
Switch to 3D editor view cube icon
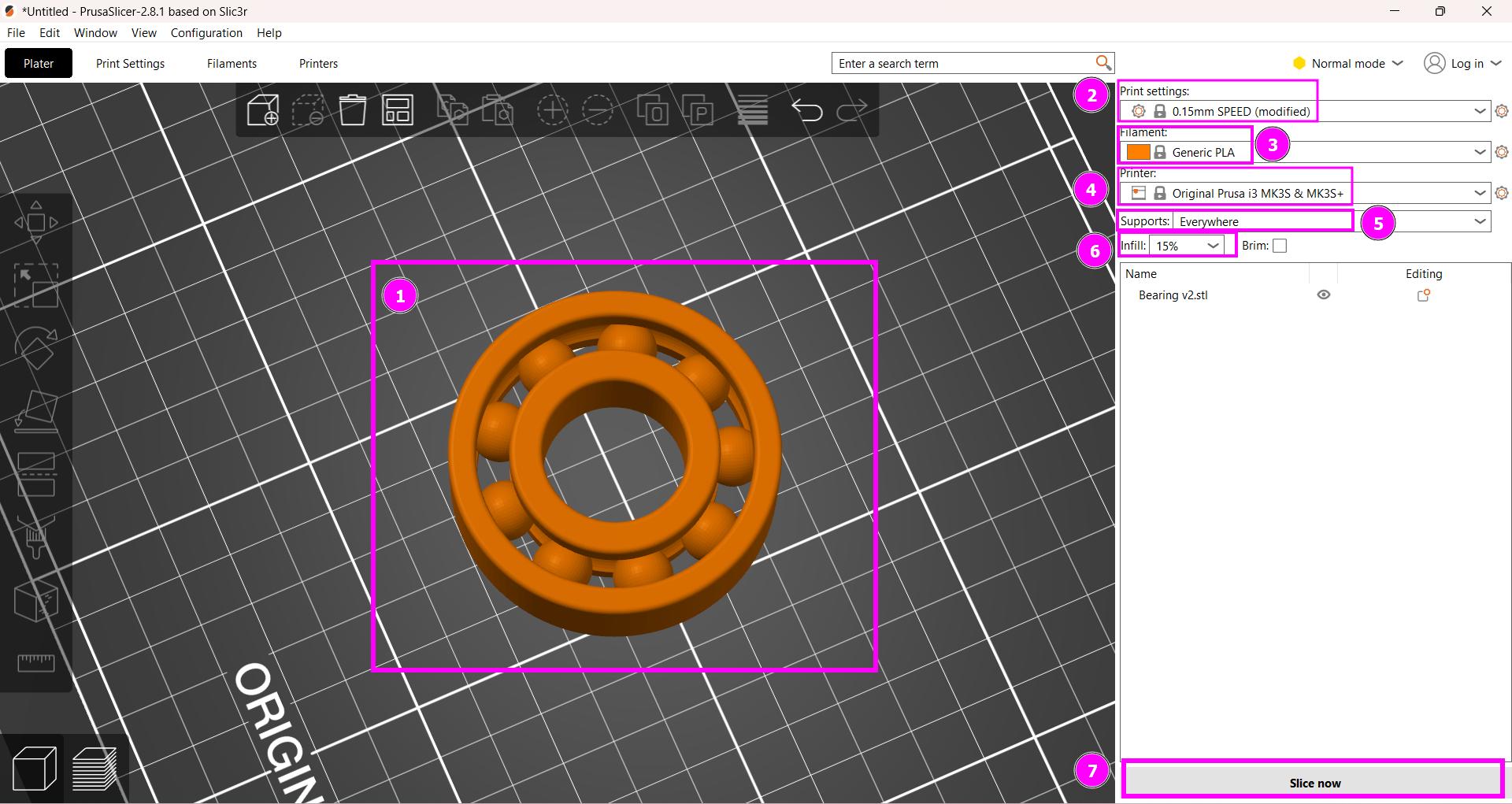click(35, 768)
